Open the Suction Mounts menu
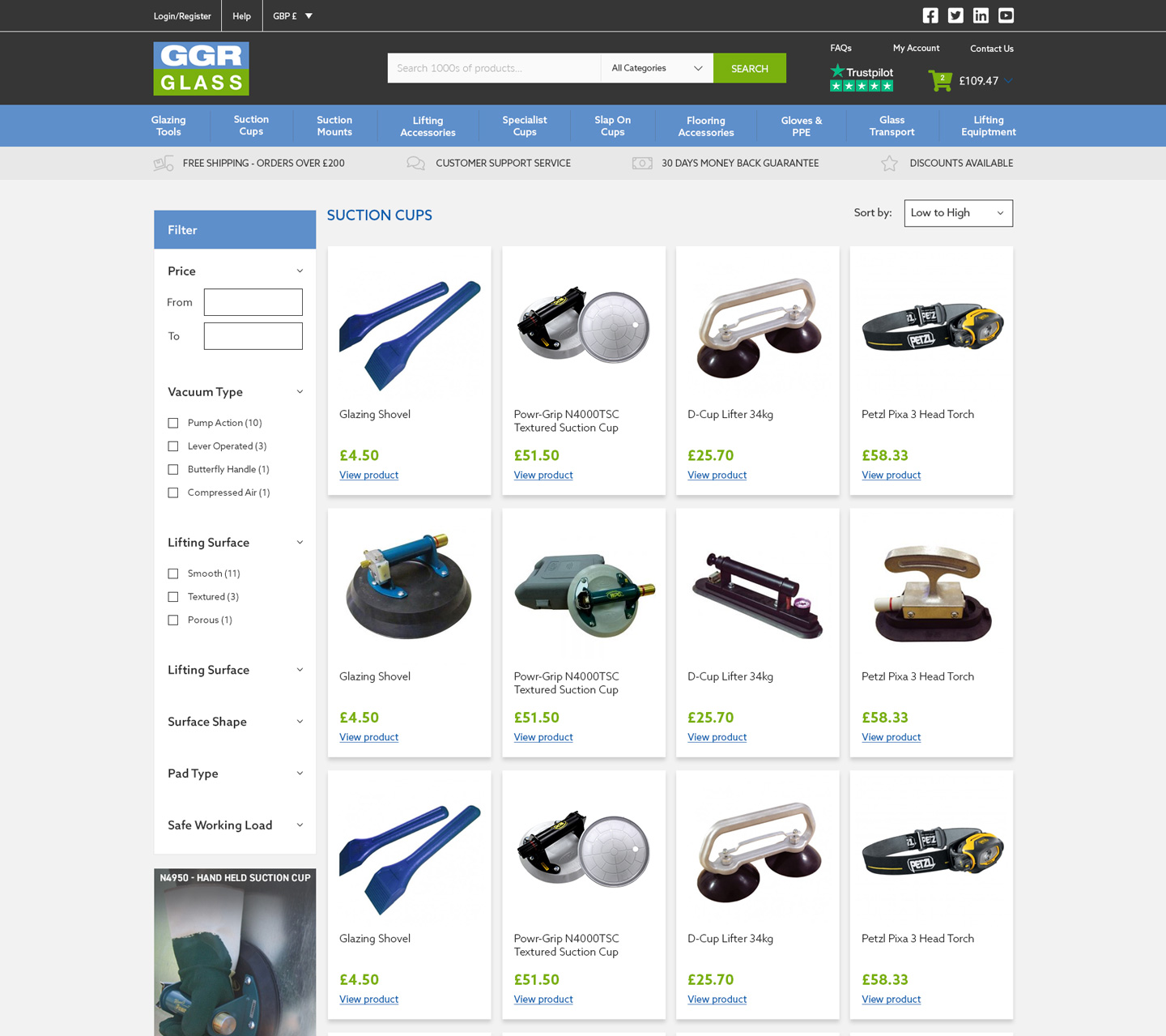This screenshot has height=1036, width=1166. pos(334,126)
